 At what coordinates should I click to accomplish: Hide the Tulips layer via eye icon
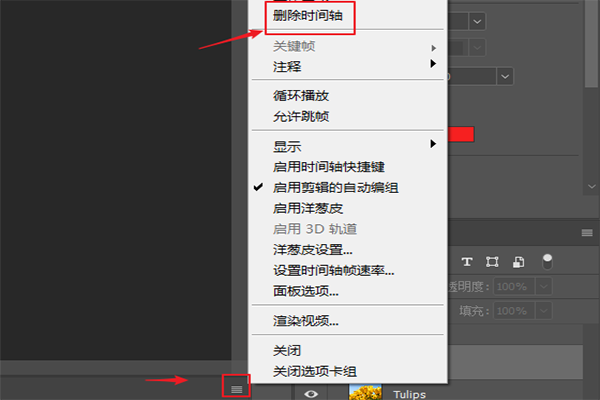pyautogui.click(x=311, y=394)
